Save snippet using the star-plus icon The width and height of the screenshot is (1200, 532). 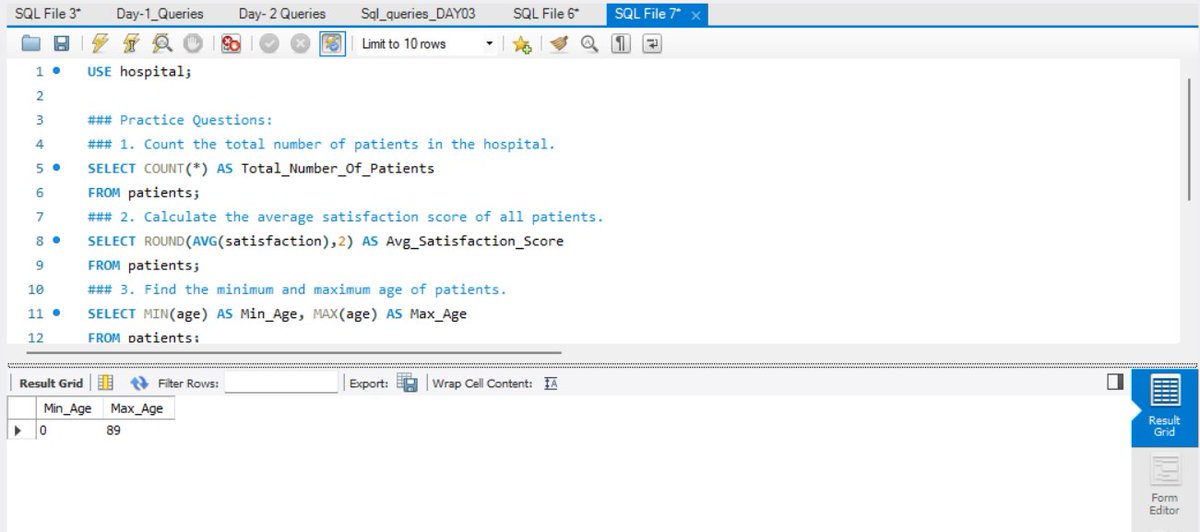pyautogui.click(x=521, y=44)
